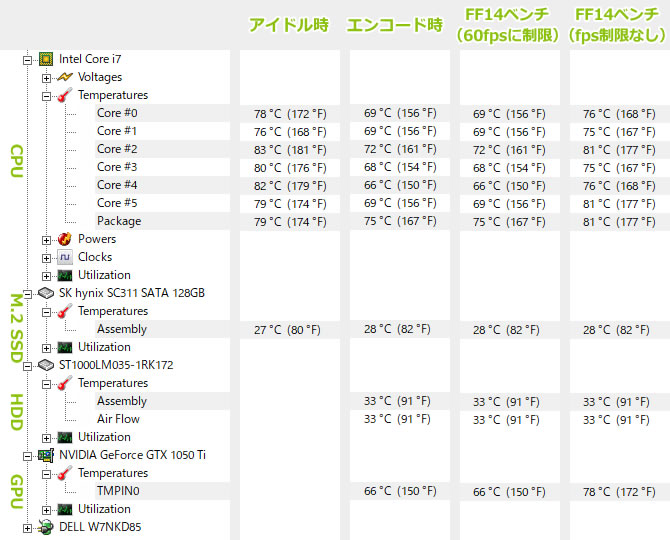Click the ST1000LM035 Utilization graph icon
The height and width of the screenshot is (540, 670).
65,437
